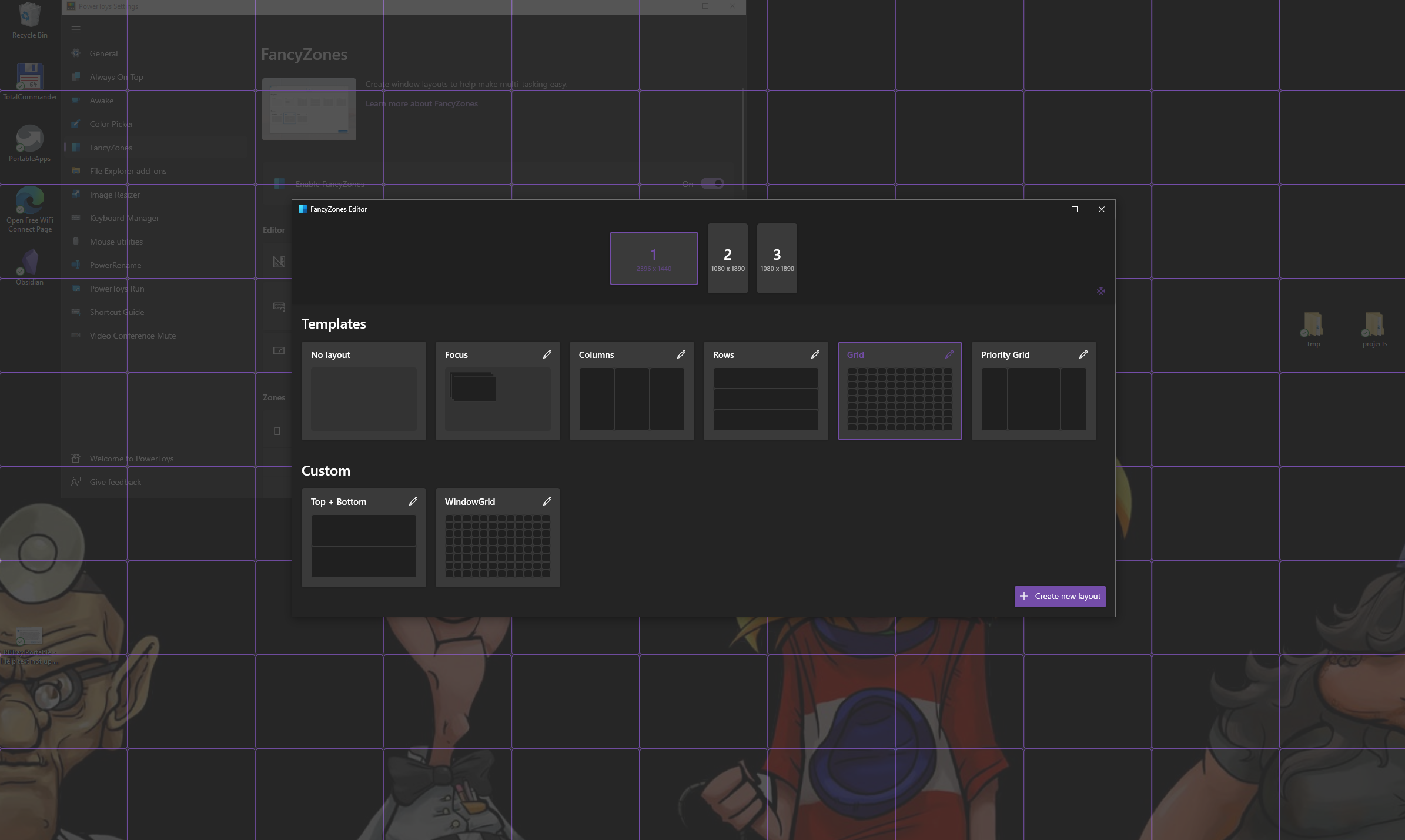This screenshot has width=1405, height=840.
Task: Select the No layout template
Action: tap(363, 391)
